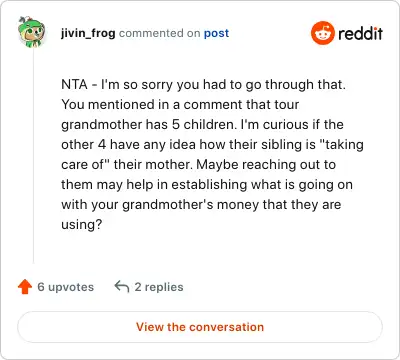Click the line "grandmother has 5 children"
This screenshot has height=360, width=400.
148,124
